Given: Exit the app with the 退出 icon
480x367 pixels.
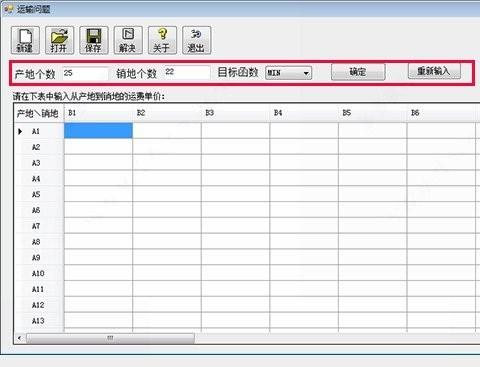Looking at the screenshot, I should click(x=196, y=40).
